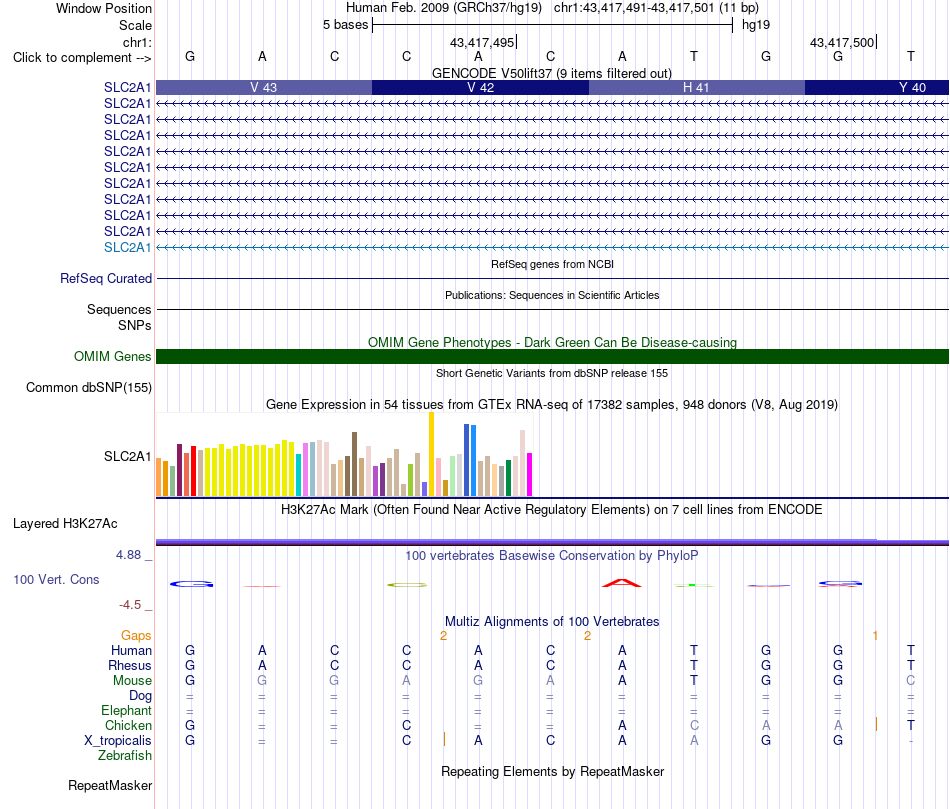
Task: Click the light-blue SLC2A1 transcript label
Action: 127,247
